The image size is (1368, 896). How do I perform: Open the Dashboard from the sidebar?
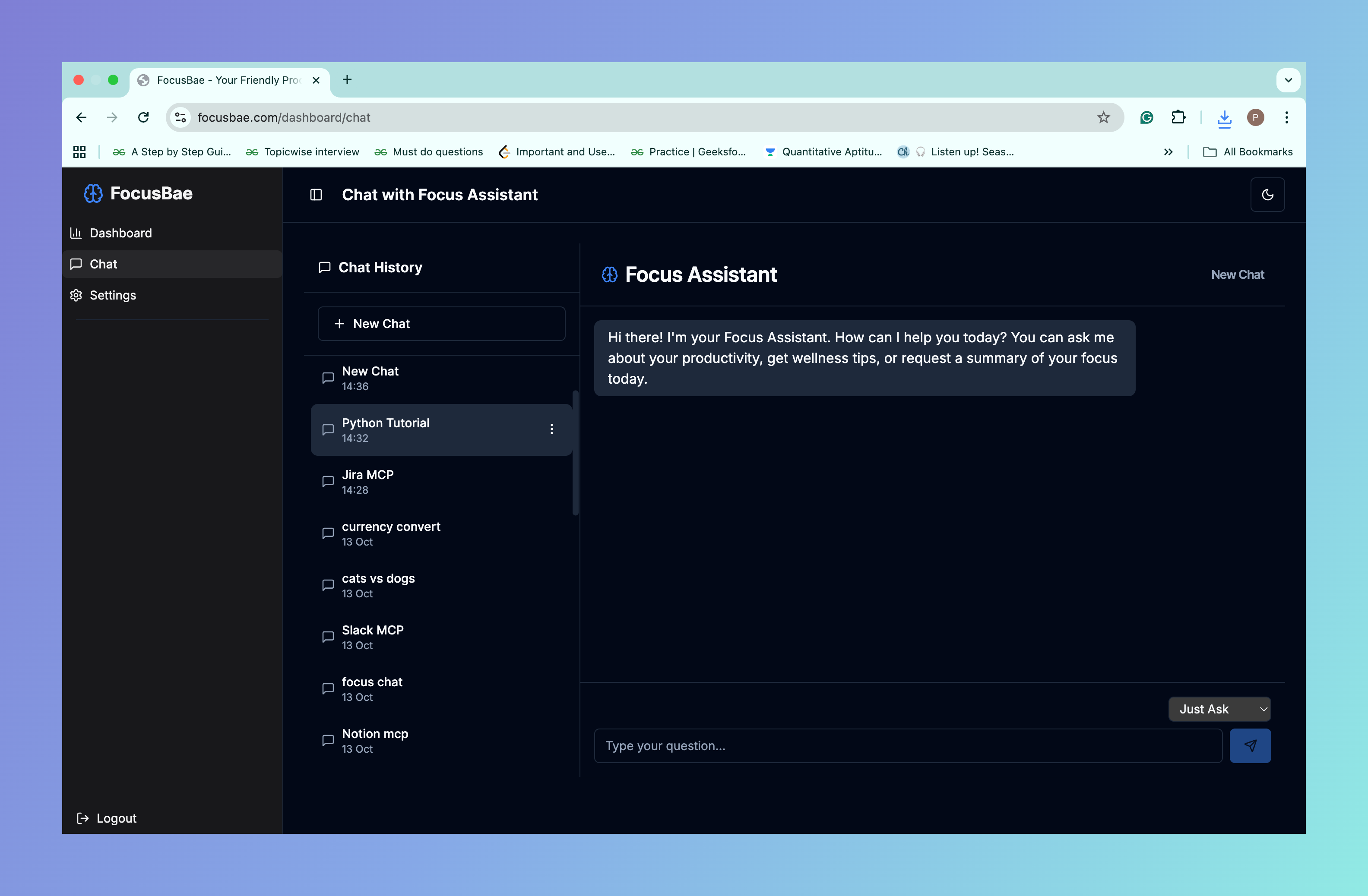click(x=120, y=233)
